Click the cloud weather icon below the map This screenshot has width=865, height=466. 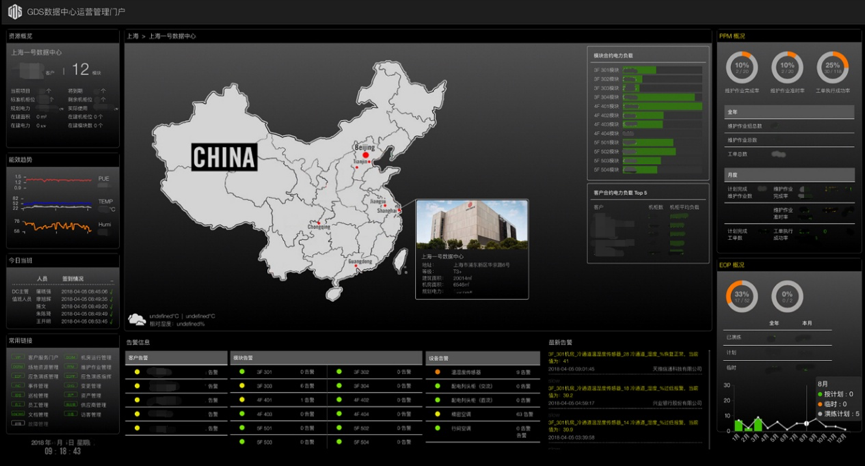tap(137, 319)
